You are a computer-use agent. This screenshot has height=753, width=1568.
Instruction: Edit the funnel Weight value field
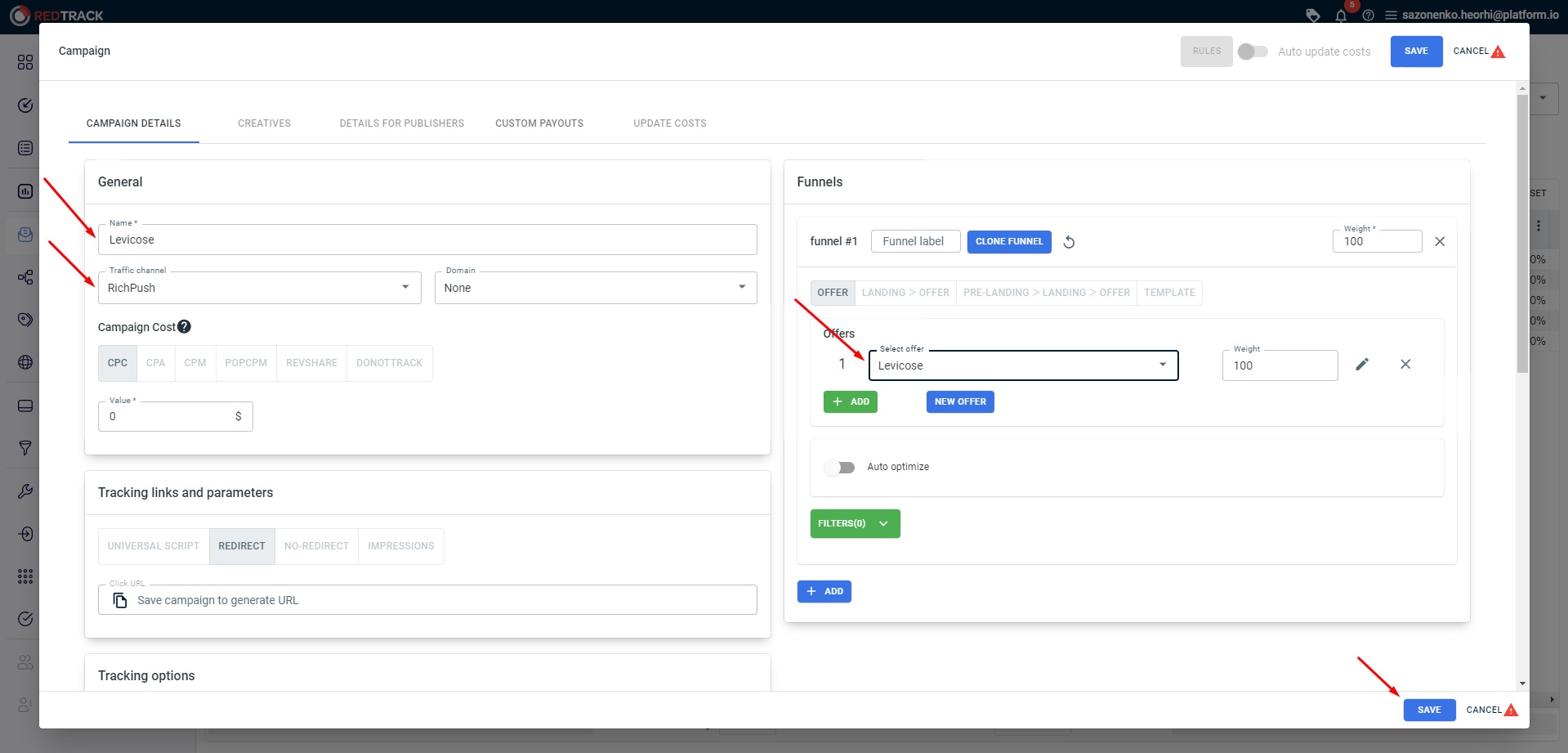coord(1376,241)
